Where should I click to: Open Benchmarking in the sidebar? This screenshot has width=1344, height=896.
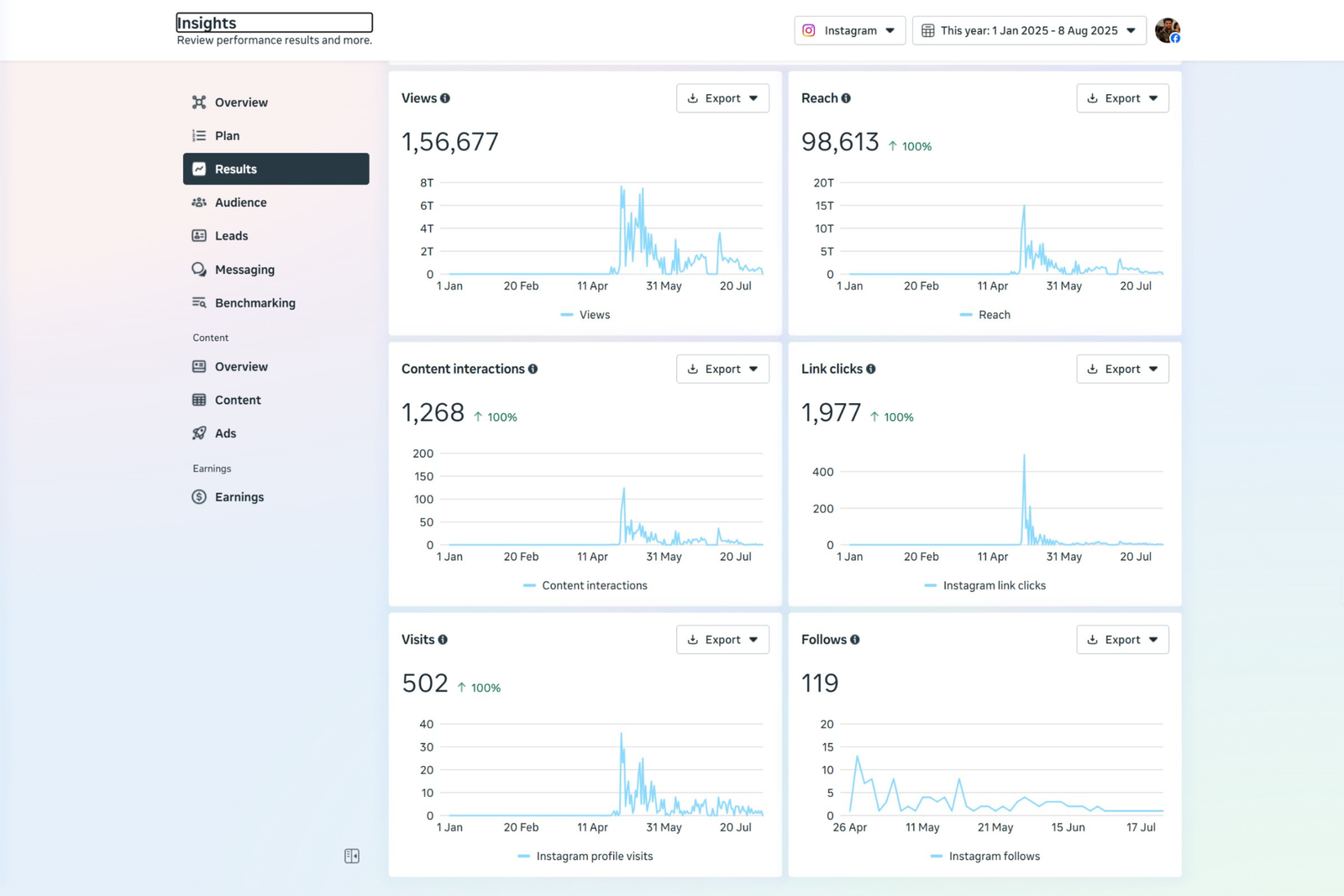pos(255,303)
